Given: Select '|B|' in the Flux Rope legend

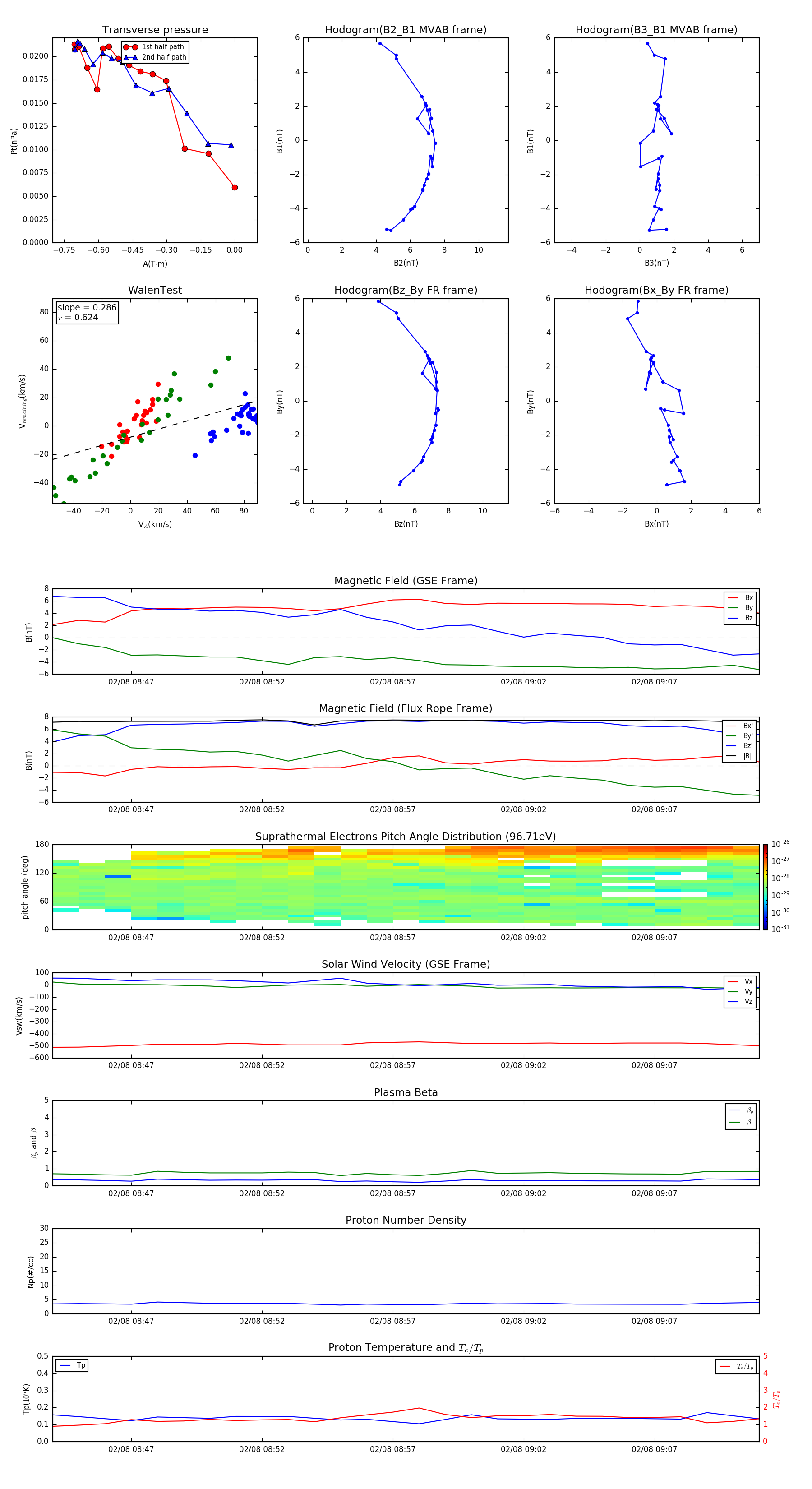Looking at the screenshot, I should [x=740, y=756].
